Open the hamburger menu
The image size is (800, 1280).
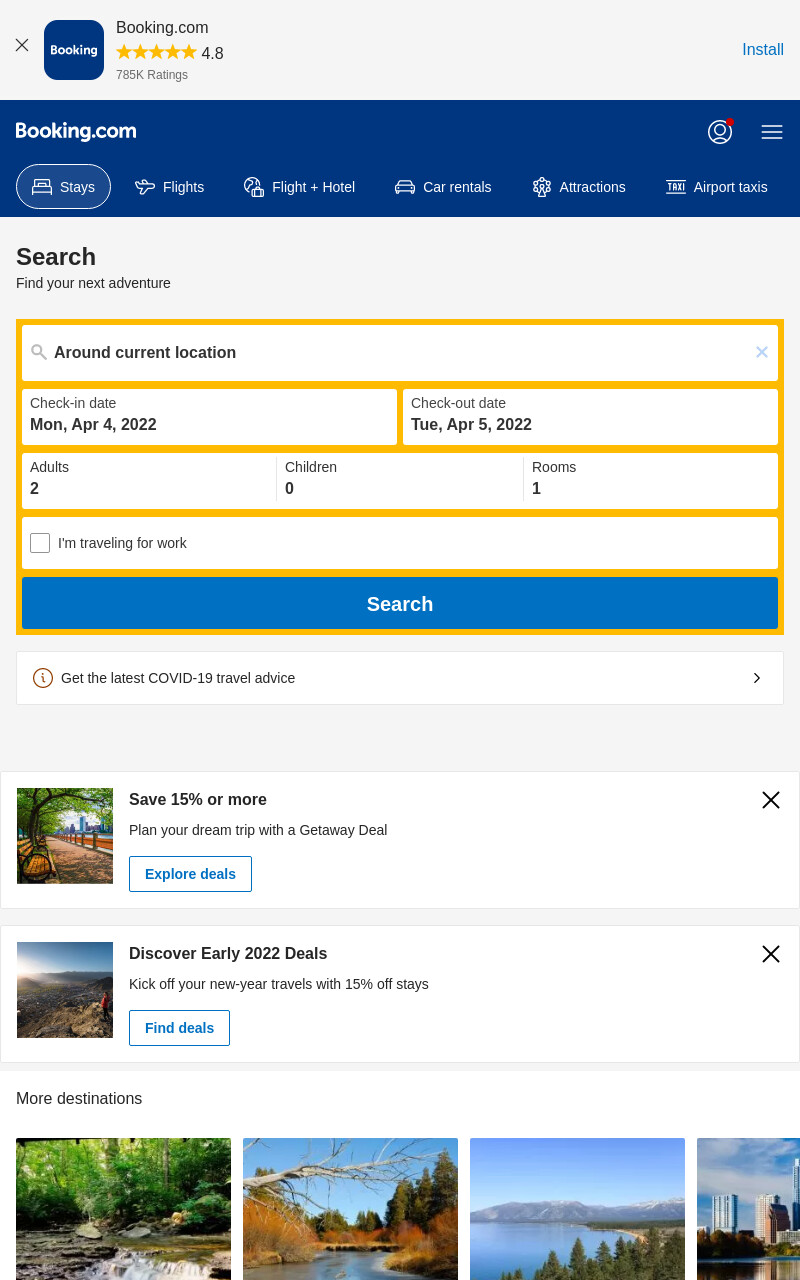pos(772,132)
